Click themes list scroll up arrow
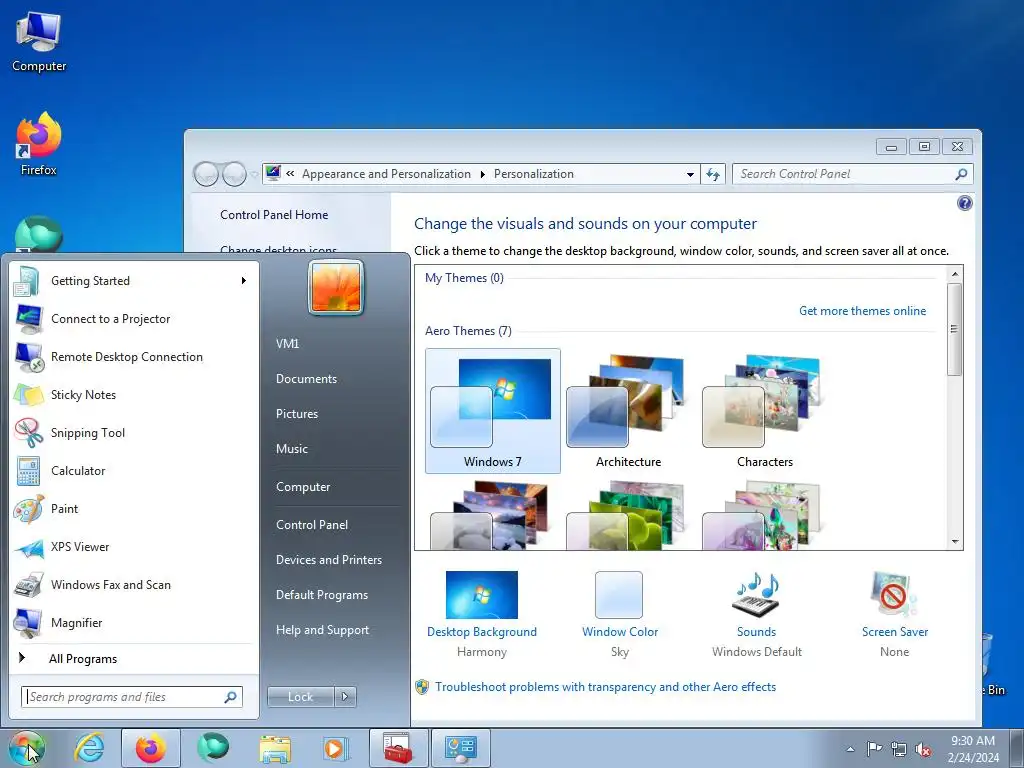 (955, 274)
